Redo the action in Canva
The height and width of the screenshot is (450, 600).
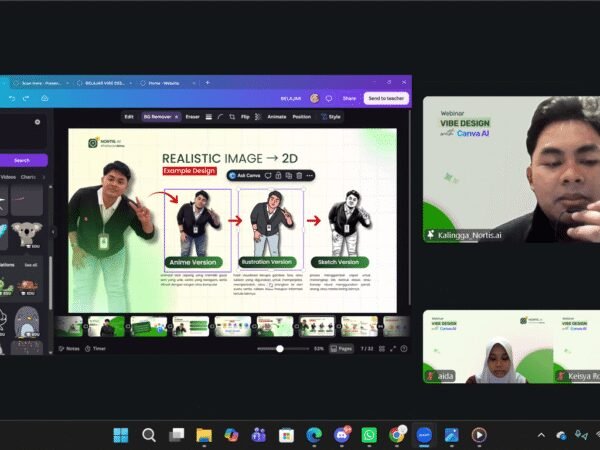click(26, 99)
